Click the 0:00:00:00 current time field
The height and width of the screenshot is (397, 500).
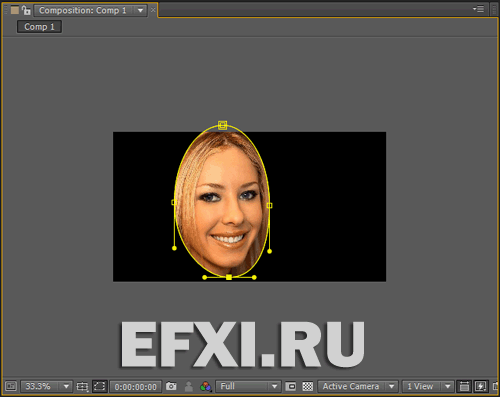tap(136, 387)
